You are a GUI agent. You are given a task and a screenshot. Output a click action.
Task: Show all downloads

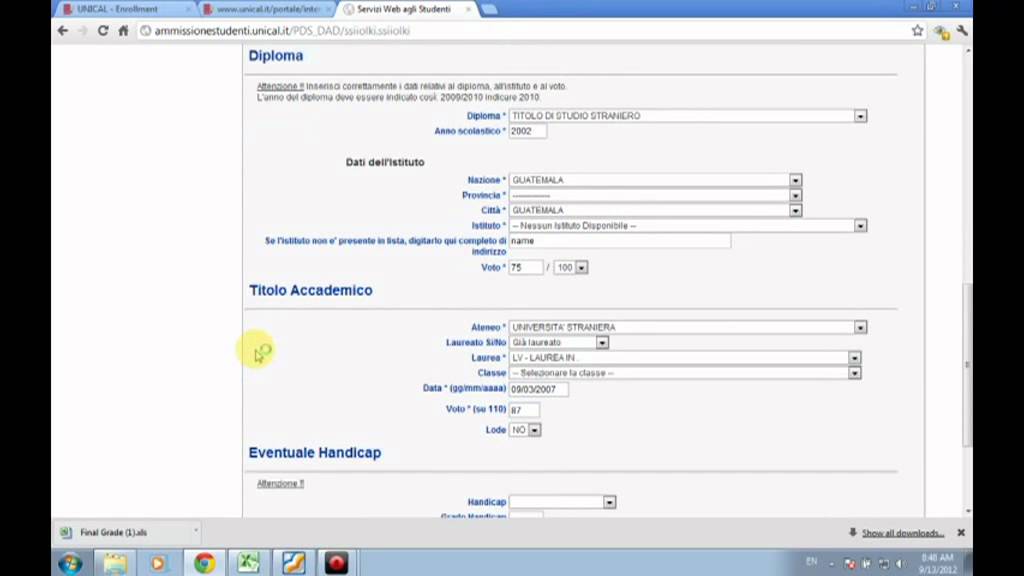coord(903,533)
